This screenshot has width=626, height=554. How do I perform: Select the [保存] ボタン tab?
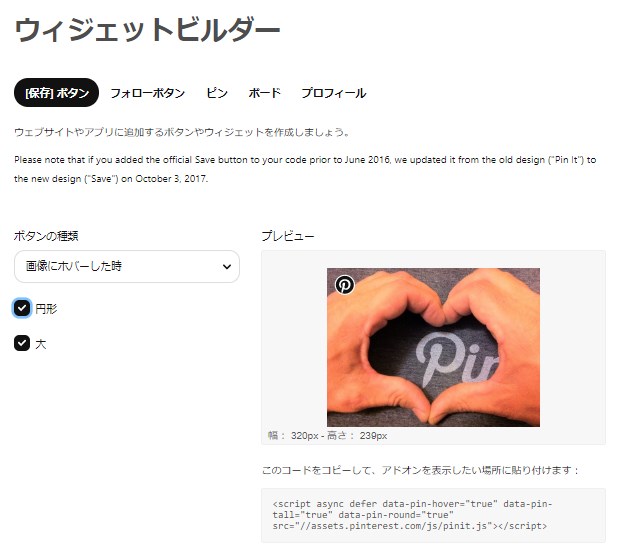[56, 93]
